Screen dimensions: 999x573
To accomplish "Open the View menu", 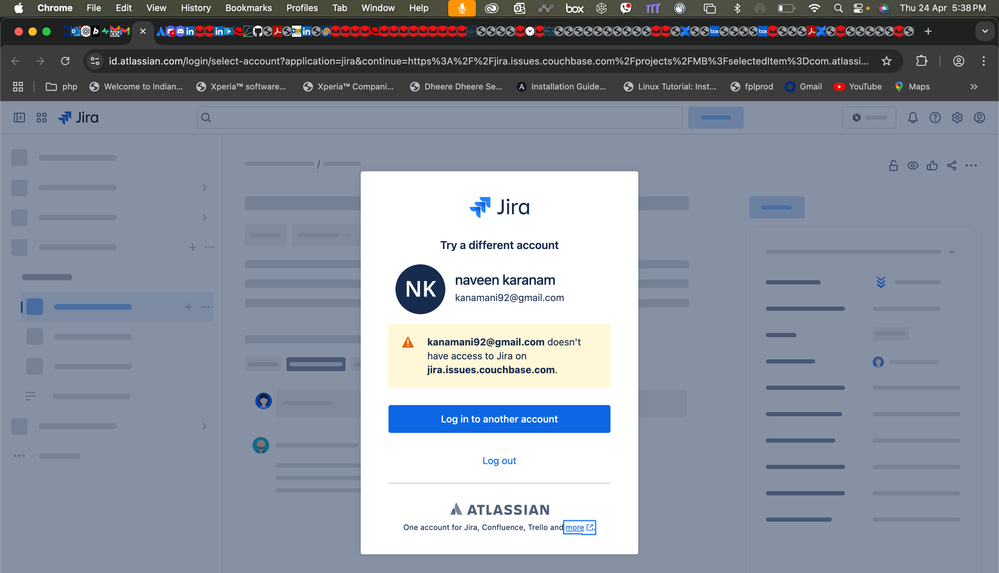I will 156,8.
